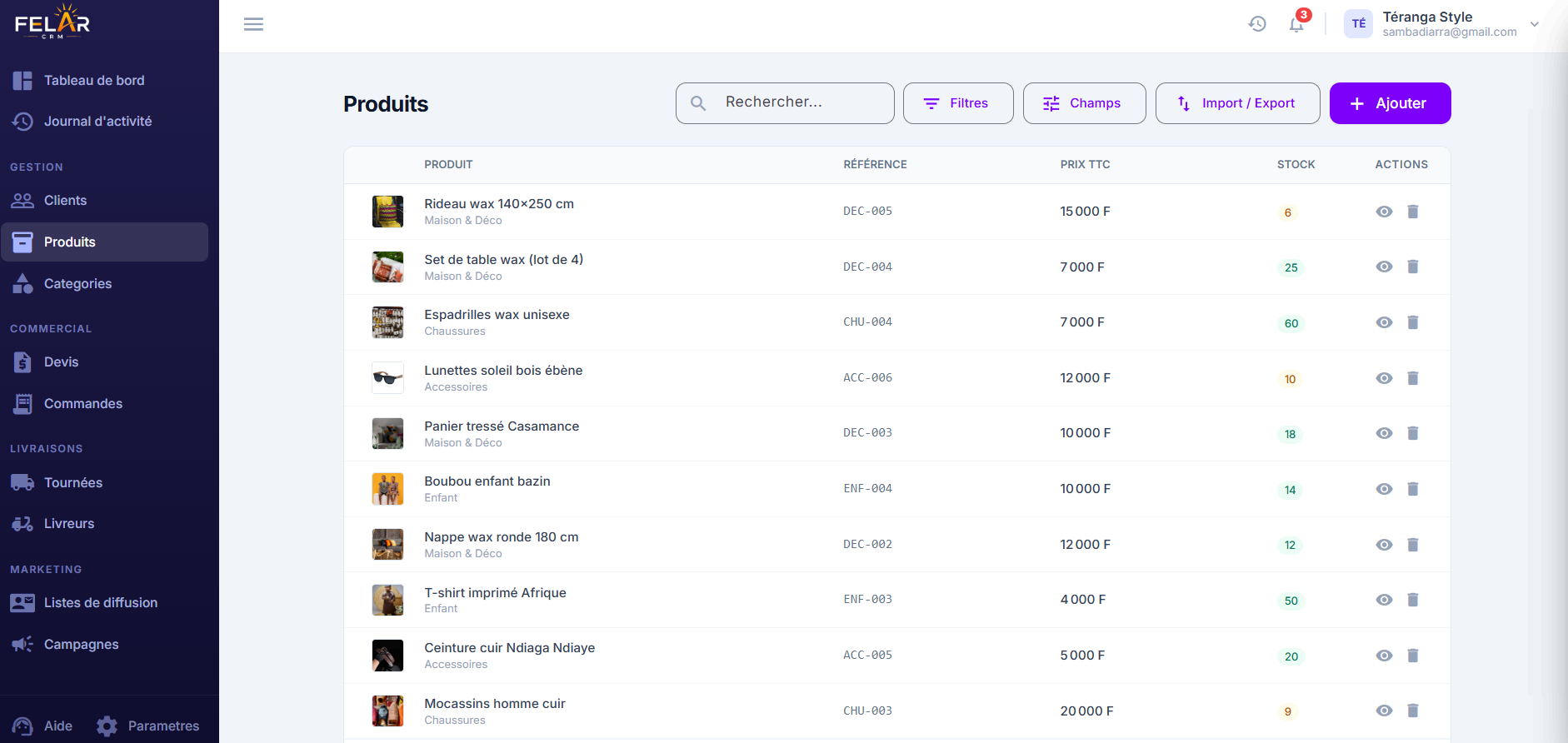Click the RÉFÉRENCE column header
The height and width of the screenshot is (743, 1568).
pyautogui.click(x=875, y=165)
